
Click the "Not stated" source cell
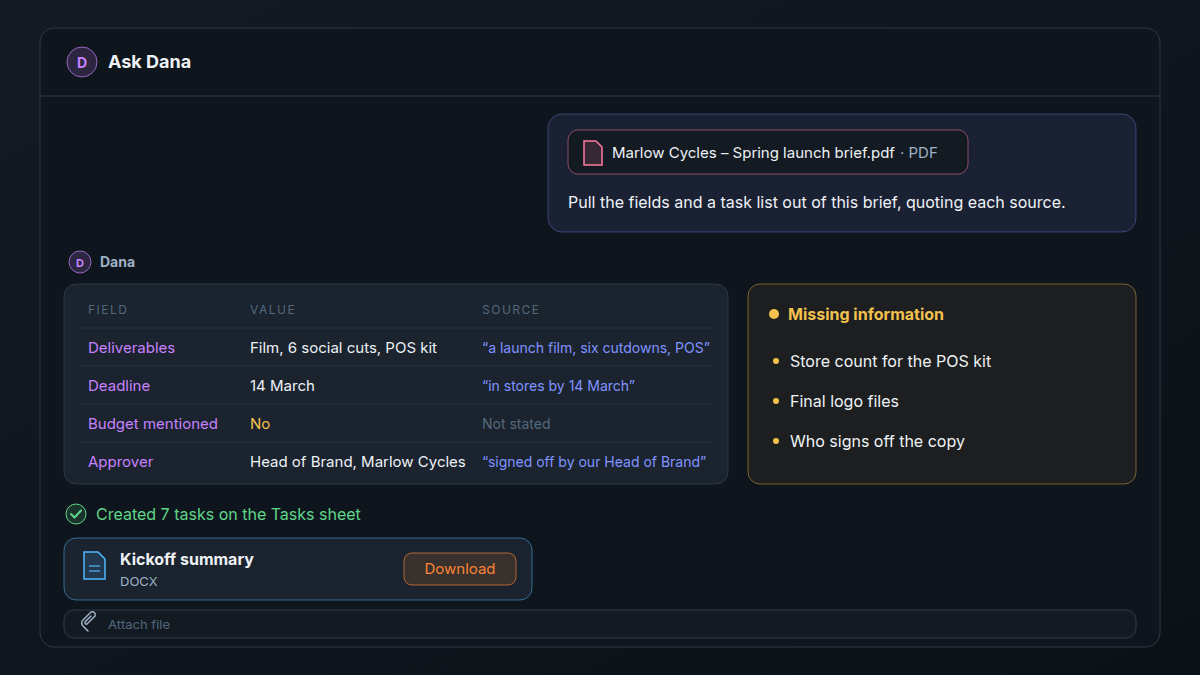pyautogui.click(x=516, y=424)
